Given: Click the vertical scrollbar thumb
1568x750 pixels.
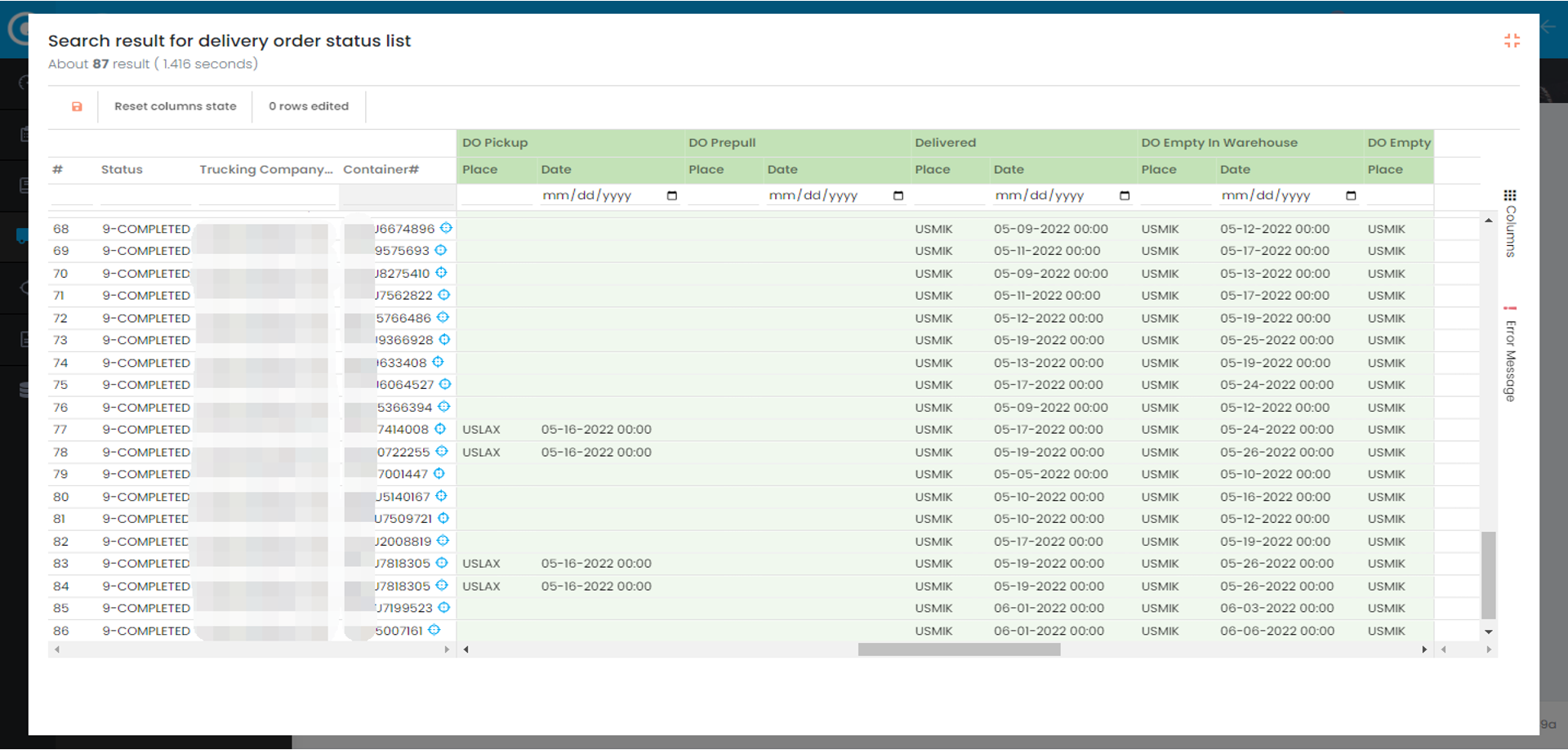Looking at the screenshot, I should [1489, 575].
